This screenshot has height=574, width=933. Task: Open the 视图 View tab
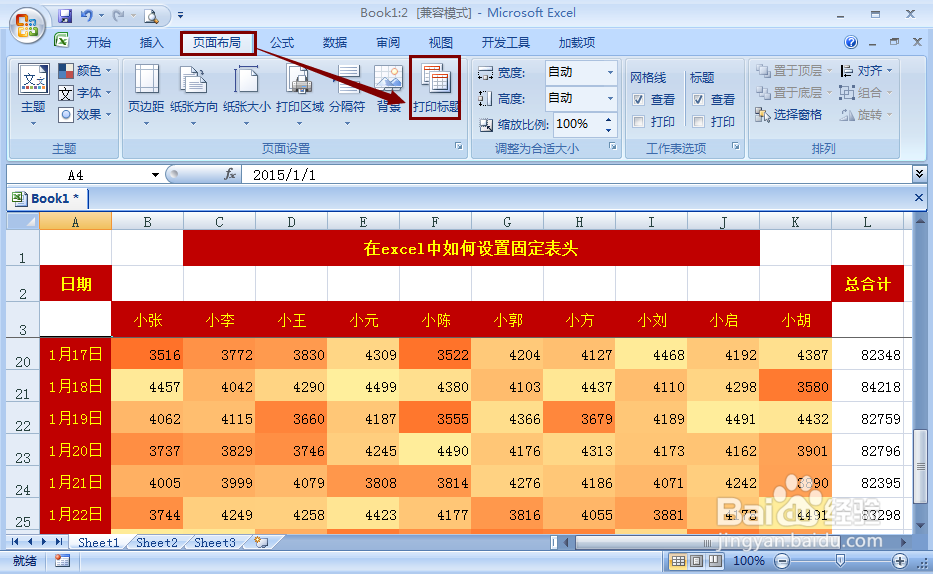click(x=441, y=42)
